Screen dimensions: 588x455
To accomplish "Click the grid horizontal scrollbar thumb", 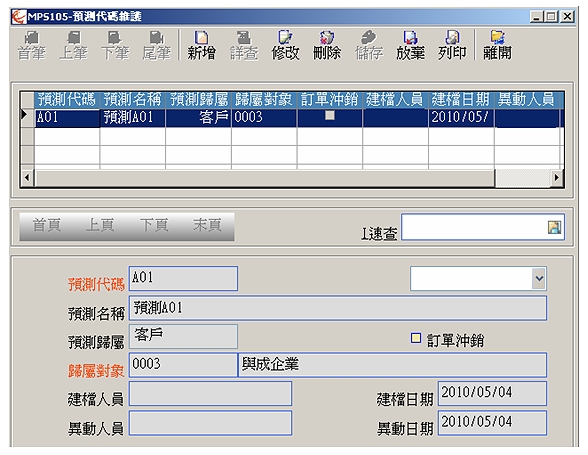I will pyautogui.click(x=264, y=177).
